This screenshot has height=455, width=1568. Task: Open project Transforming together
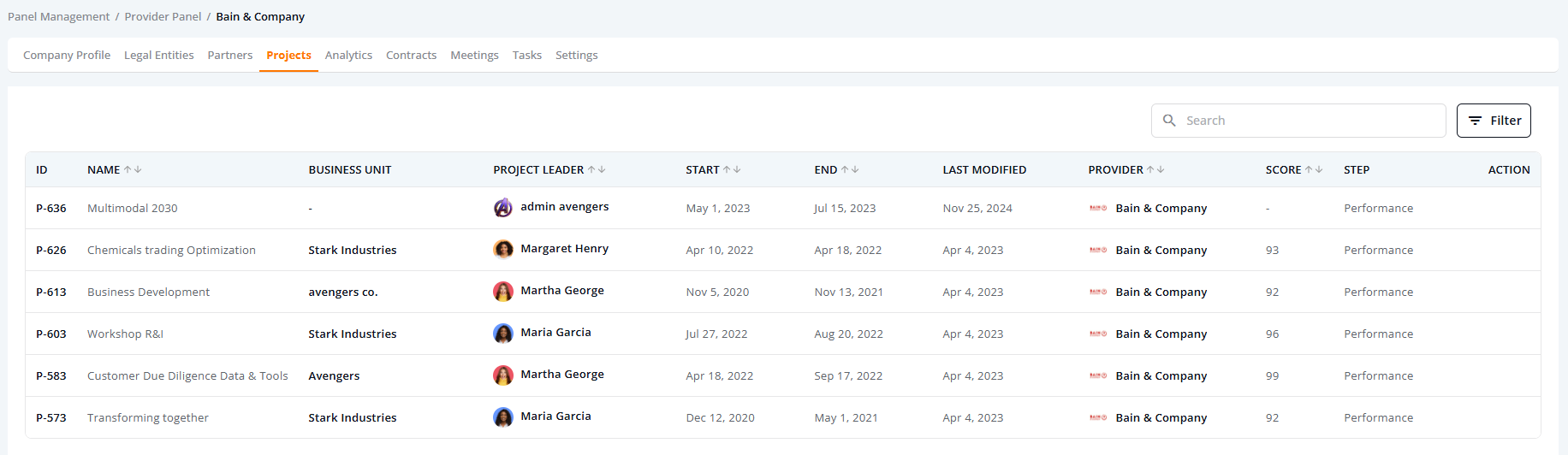tap(148, 417)
